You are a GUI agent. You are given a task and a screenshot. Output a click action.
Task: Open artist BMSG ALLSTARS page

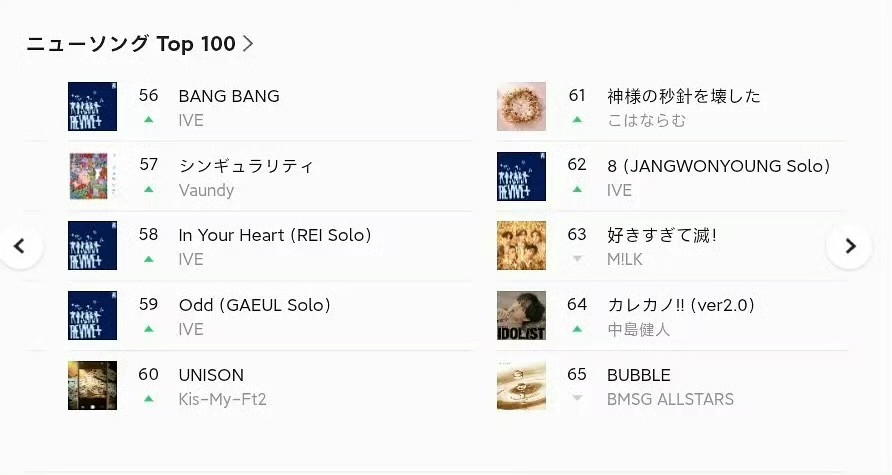[670, 400]
